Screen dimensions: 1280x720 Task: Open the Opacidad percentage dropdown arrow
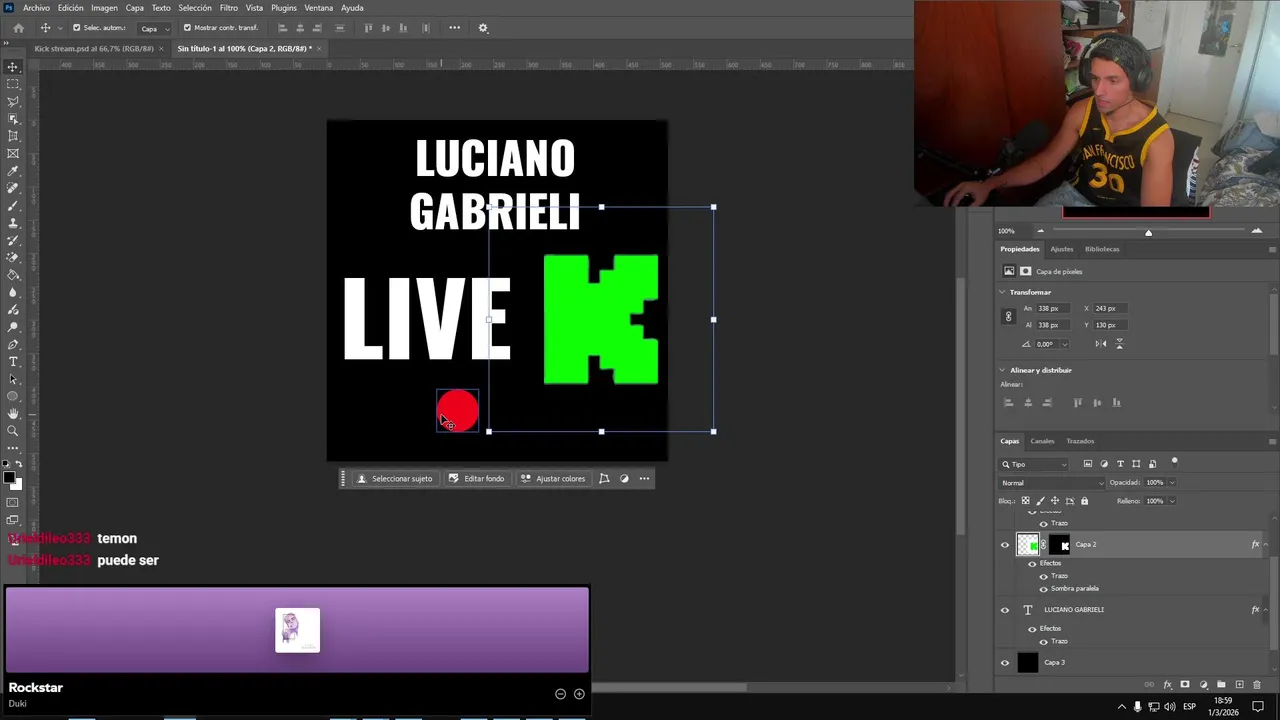1172,483
